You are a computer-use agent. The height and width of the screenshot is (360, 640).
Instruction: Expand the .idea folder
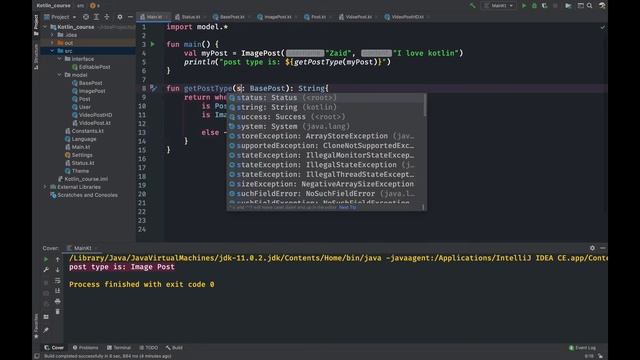coord(52,35)
